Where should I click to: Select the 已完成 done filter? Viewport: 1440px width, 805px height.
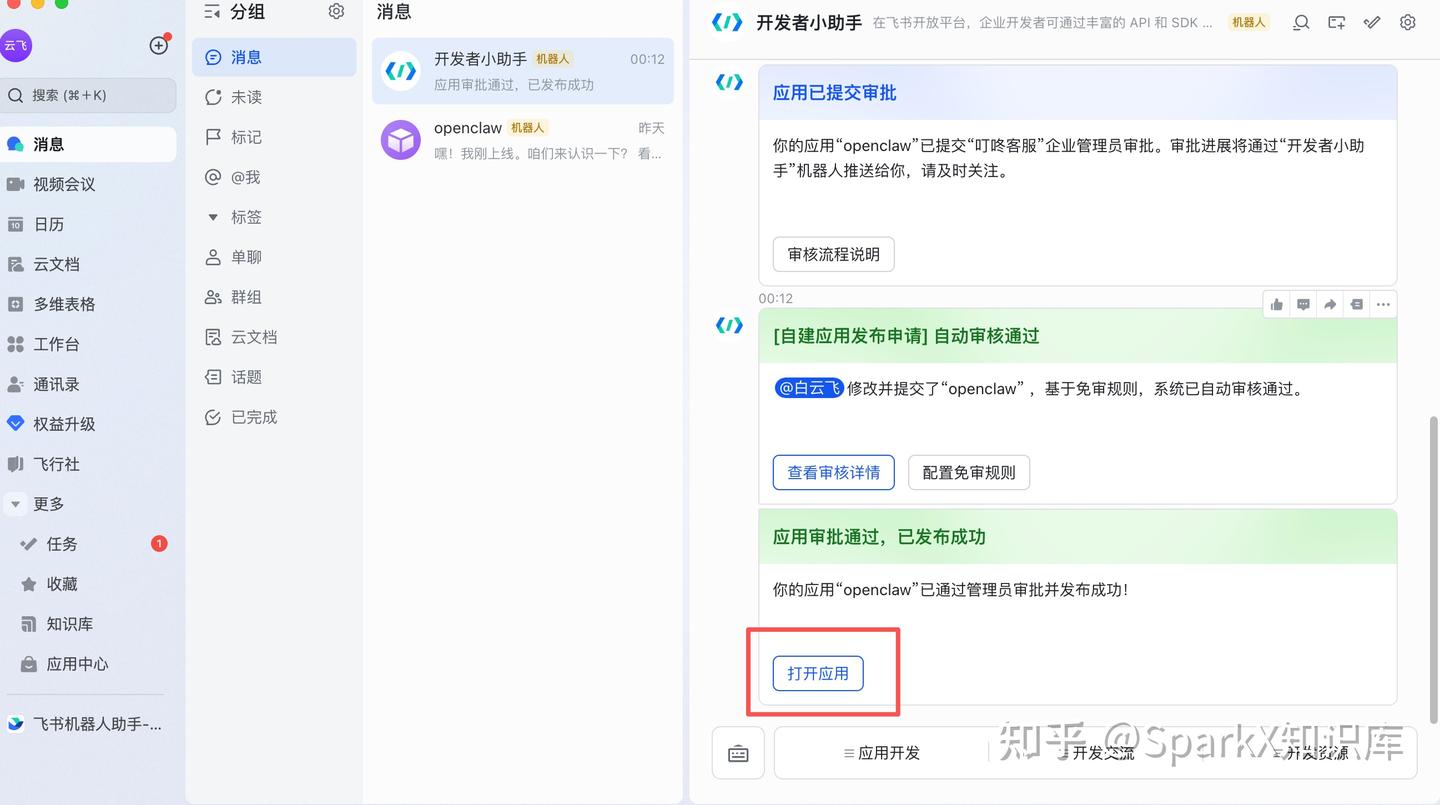click(x=274, y=417)
